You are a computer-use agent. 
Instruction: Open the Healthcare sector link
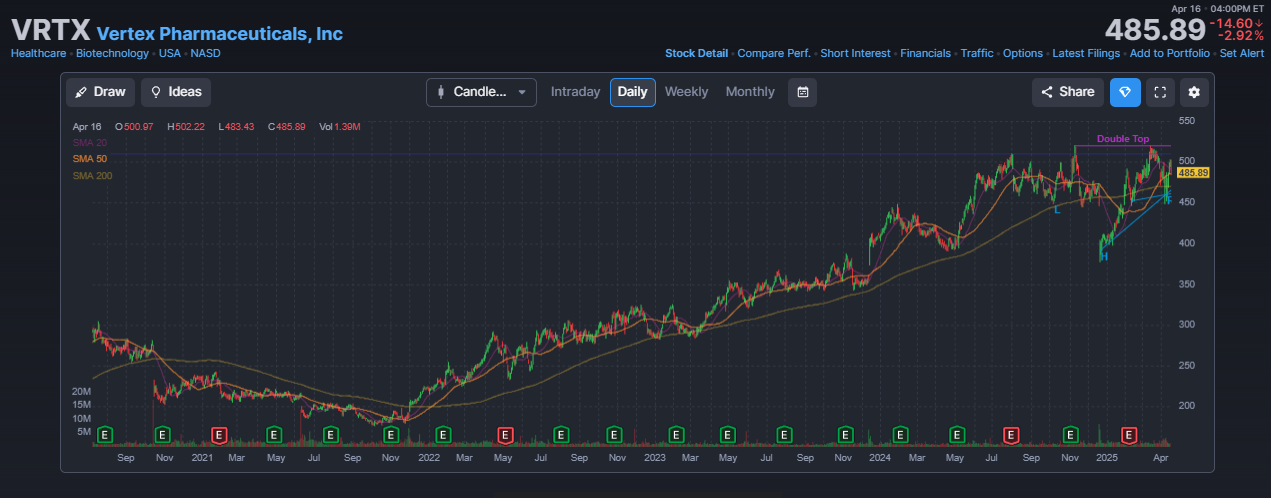click(38, 54)
